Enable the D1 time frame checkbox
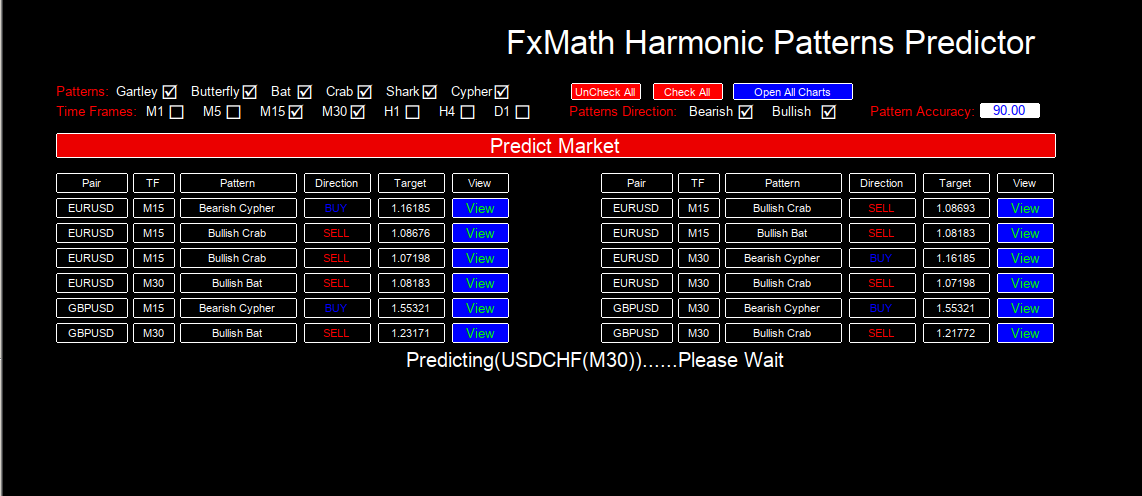1142x496 pixels. [x=522, y=112]
